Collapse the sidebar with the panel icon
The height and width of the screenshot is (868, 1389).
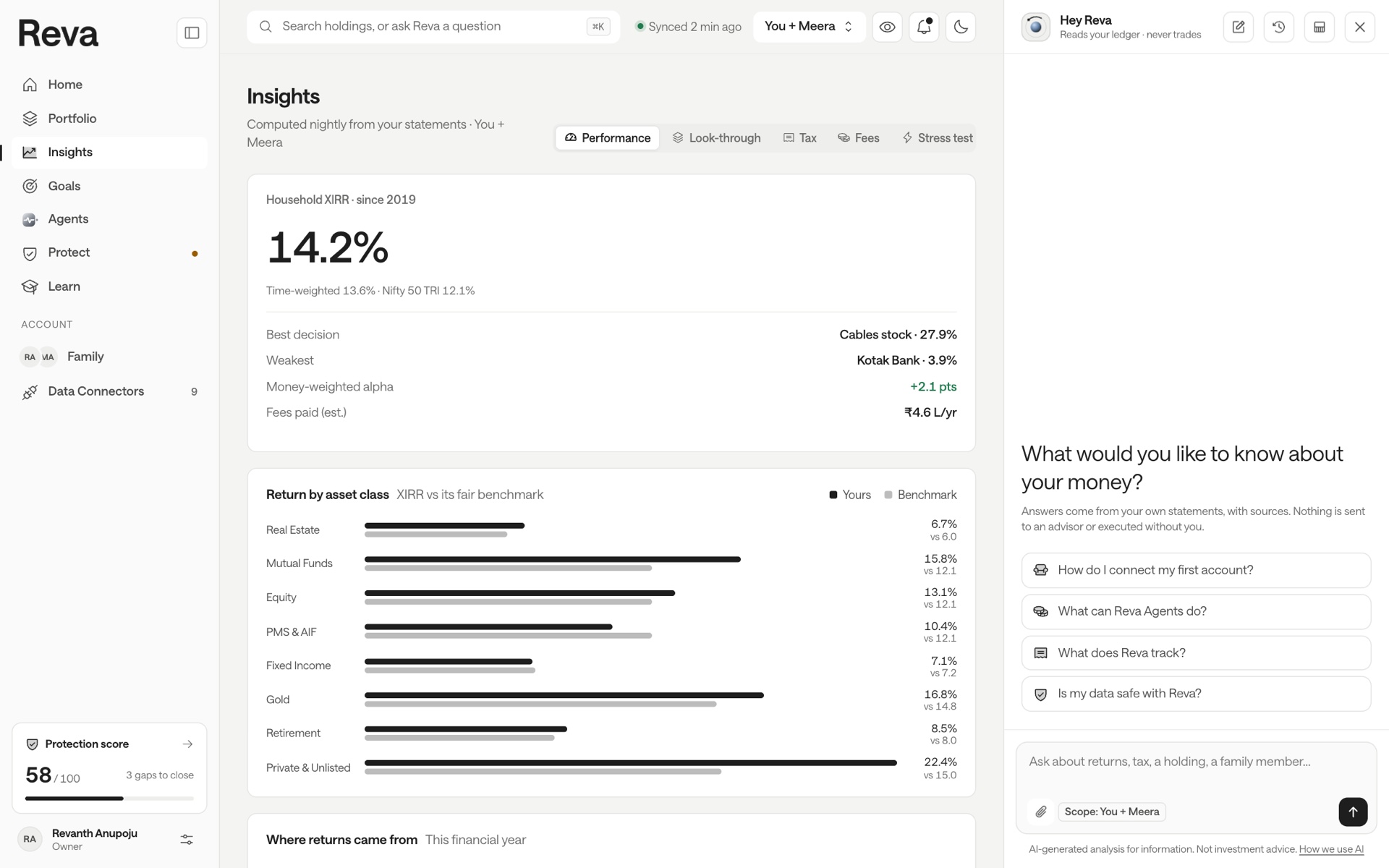point(192,33)
